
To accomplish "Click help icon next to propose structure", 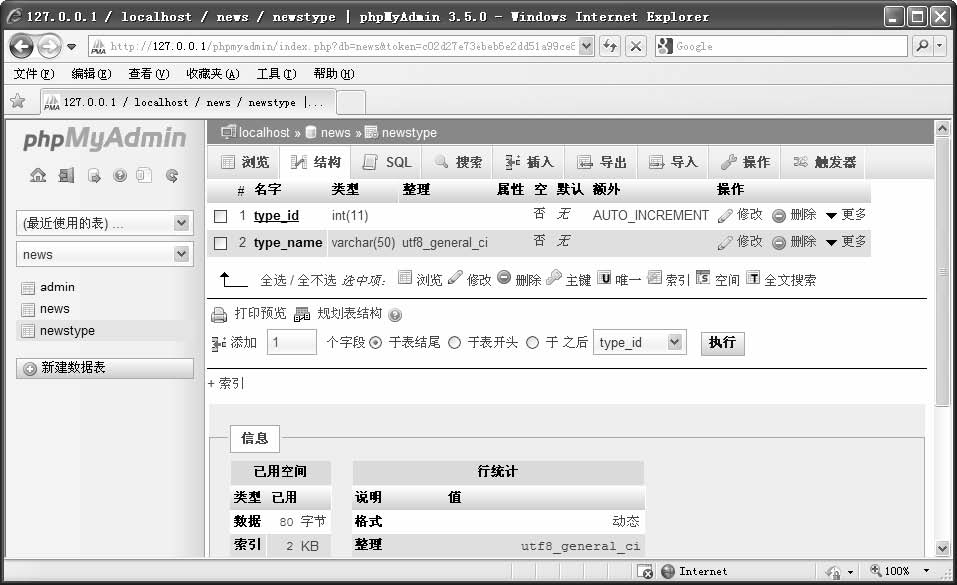I will tap(395, 315).
